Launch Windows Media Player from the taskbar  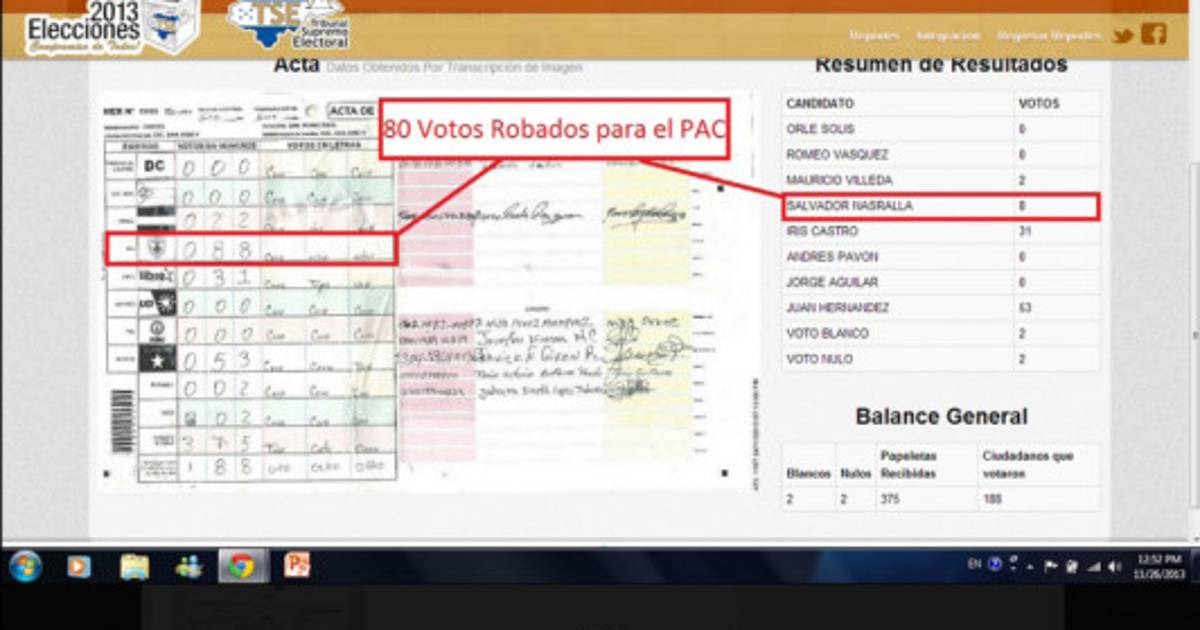coord(78,566)
